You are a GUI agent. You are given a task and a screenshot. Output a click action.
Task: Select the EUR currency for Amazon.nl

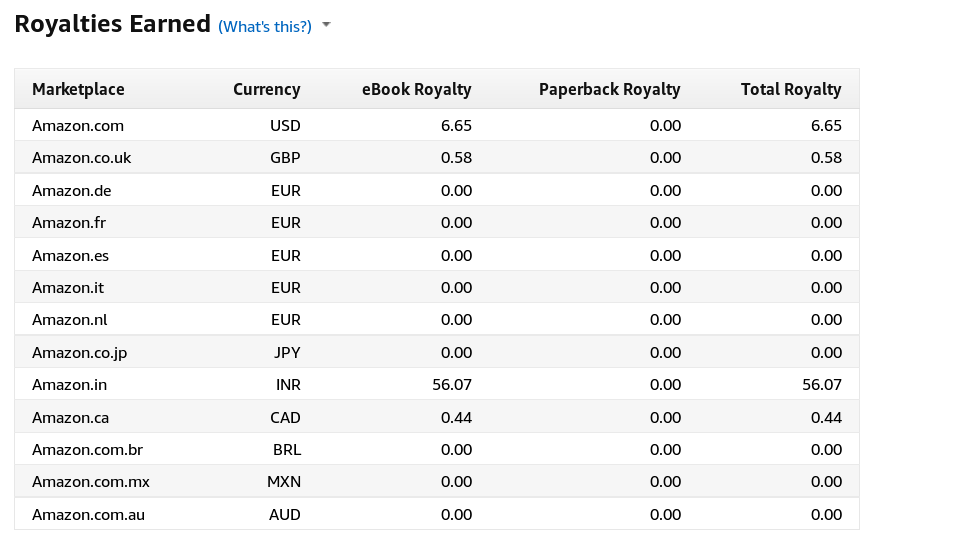coord(286,320)
